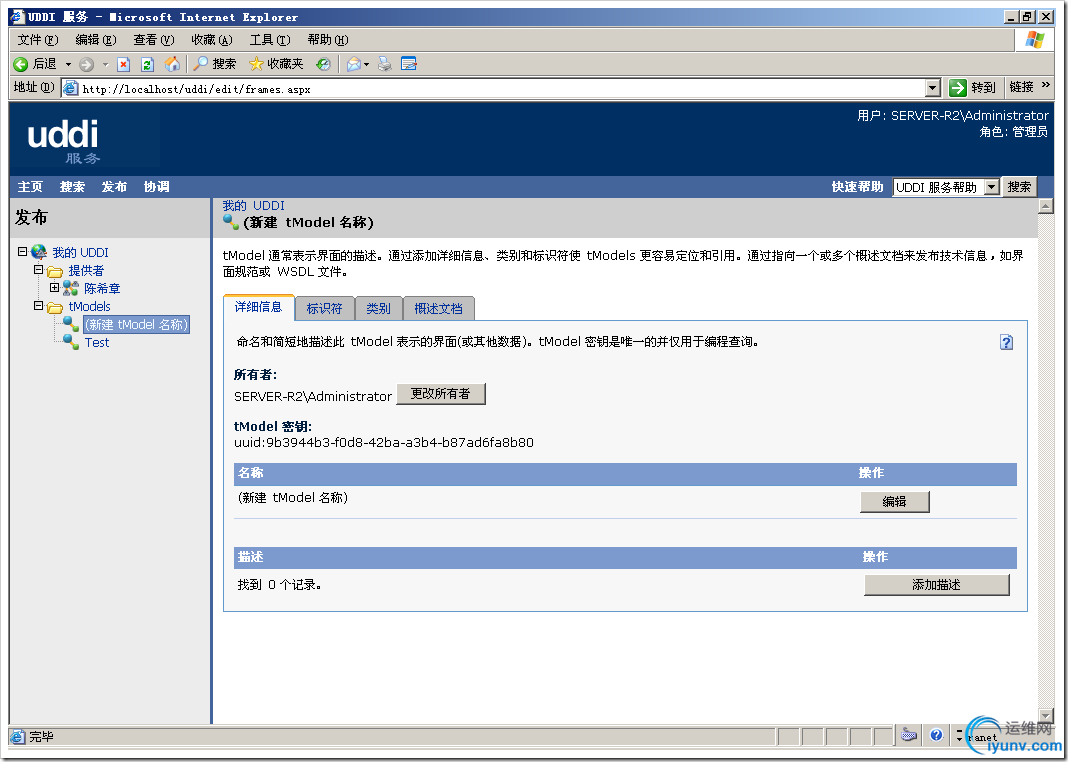The width and height of the screenshot is (1068, 762).
Task: Expand the 链接 toolbar chevron
Action: [1046, 86]
